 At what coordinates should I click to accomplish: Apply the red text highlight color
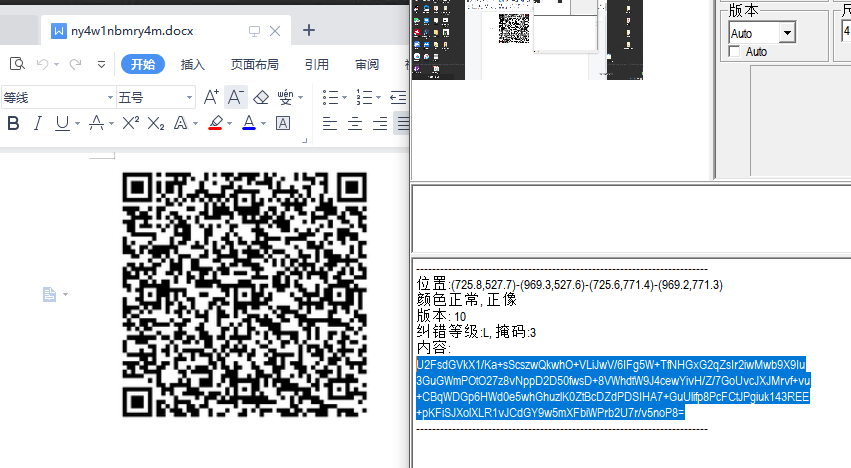(x=215, y=123)
